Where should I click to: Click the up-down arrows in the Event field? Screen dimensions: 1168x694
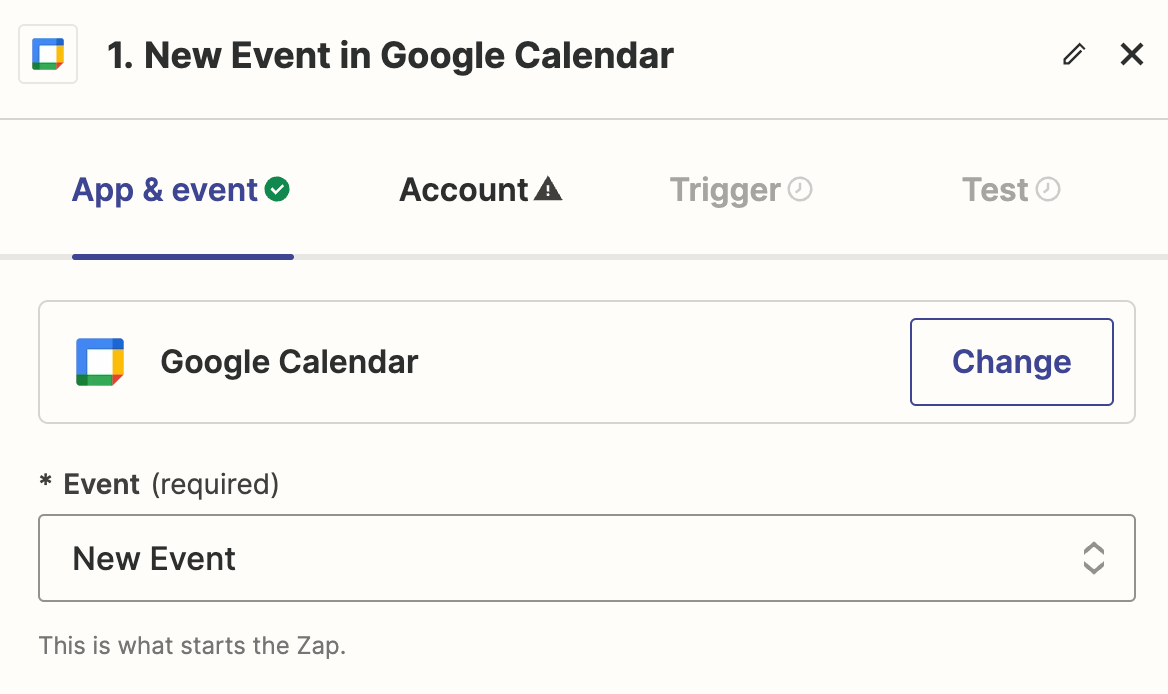[1094, 558]
